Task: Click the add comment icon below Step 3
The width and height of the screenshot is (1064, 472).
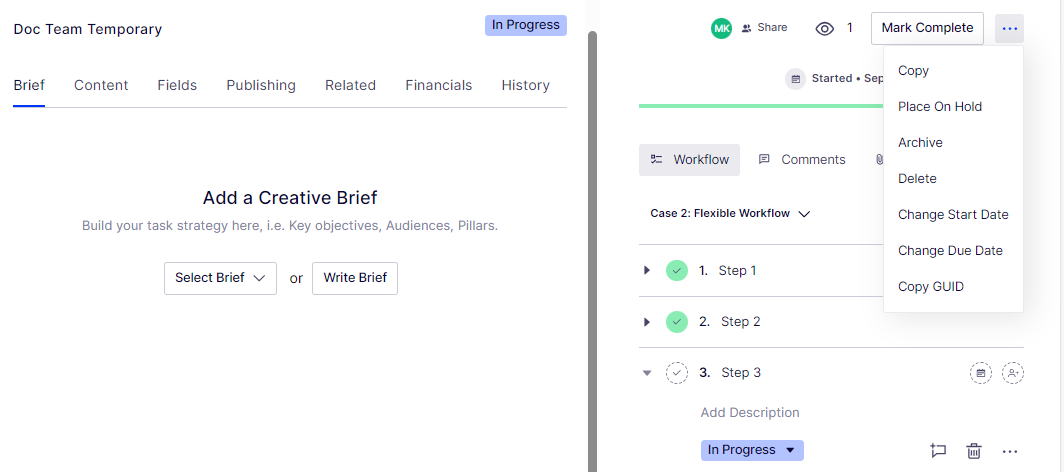Action: click(938, 450)
